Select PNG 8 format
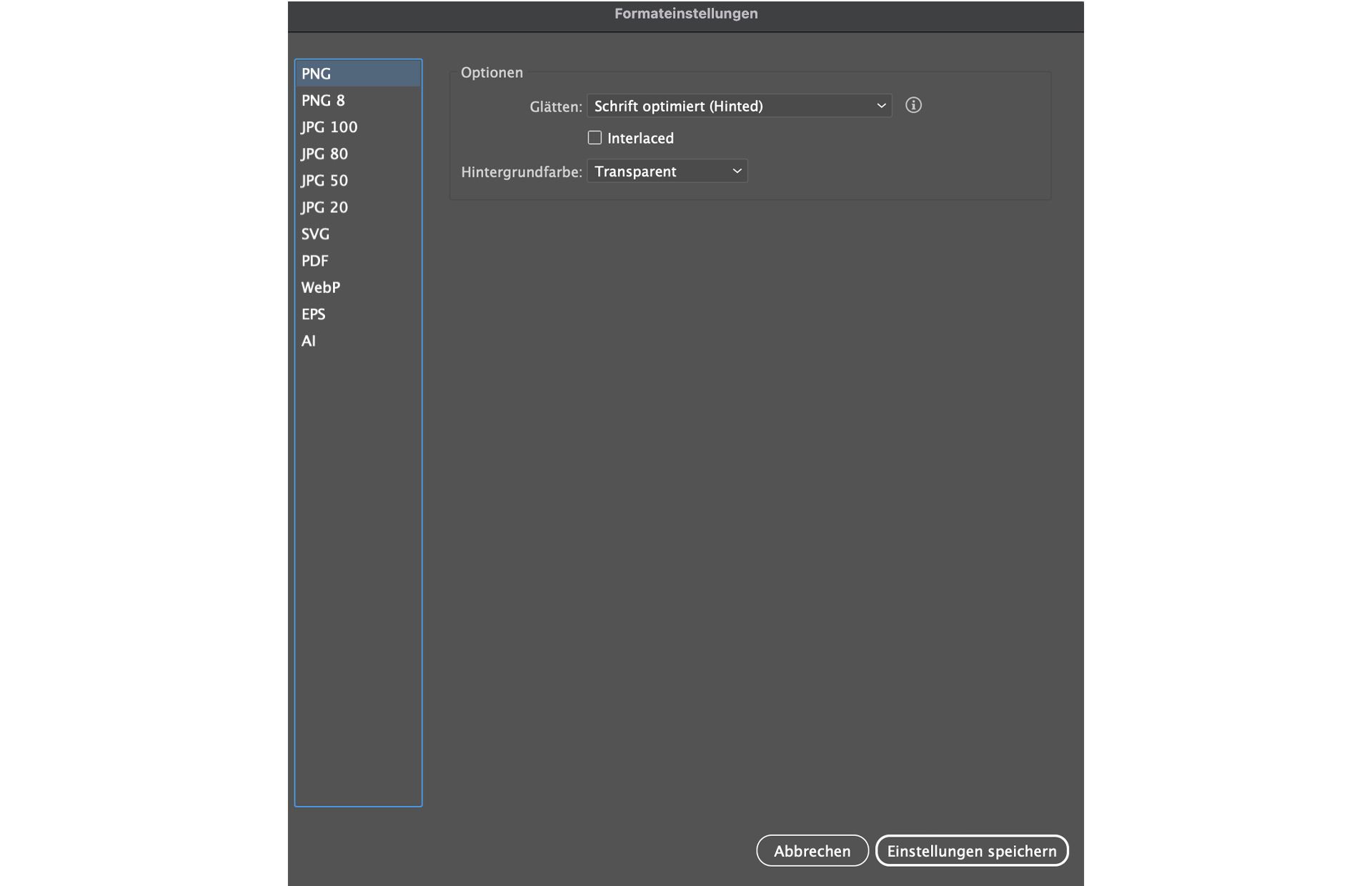Viewport: 1372px width, 886px height. 323,101
